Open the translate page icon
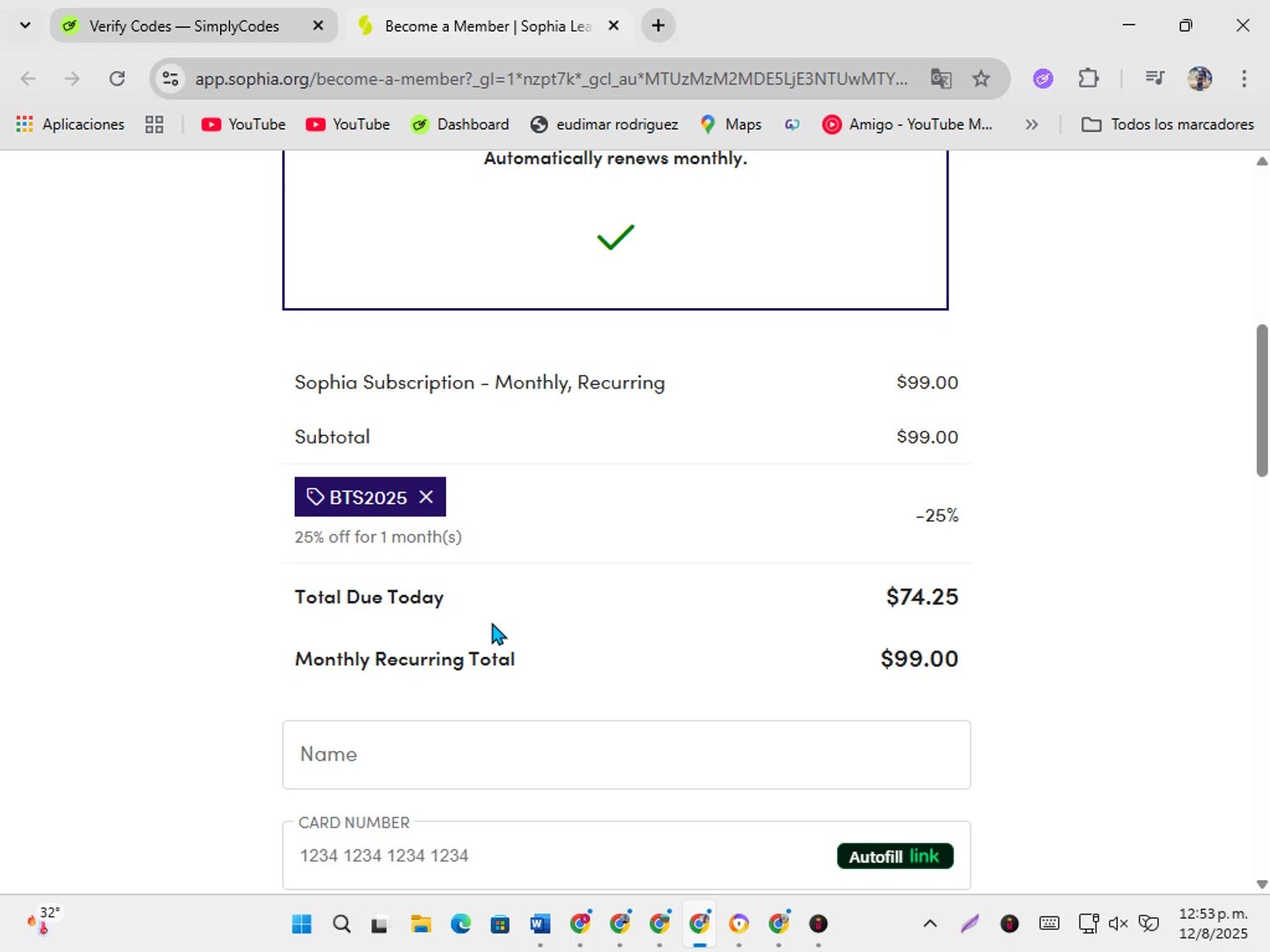Viewport: 1270px width, 952px height. click(x=941, y=79)
